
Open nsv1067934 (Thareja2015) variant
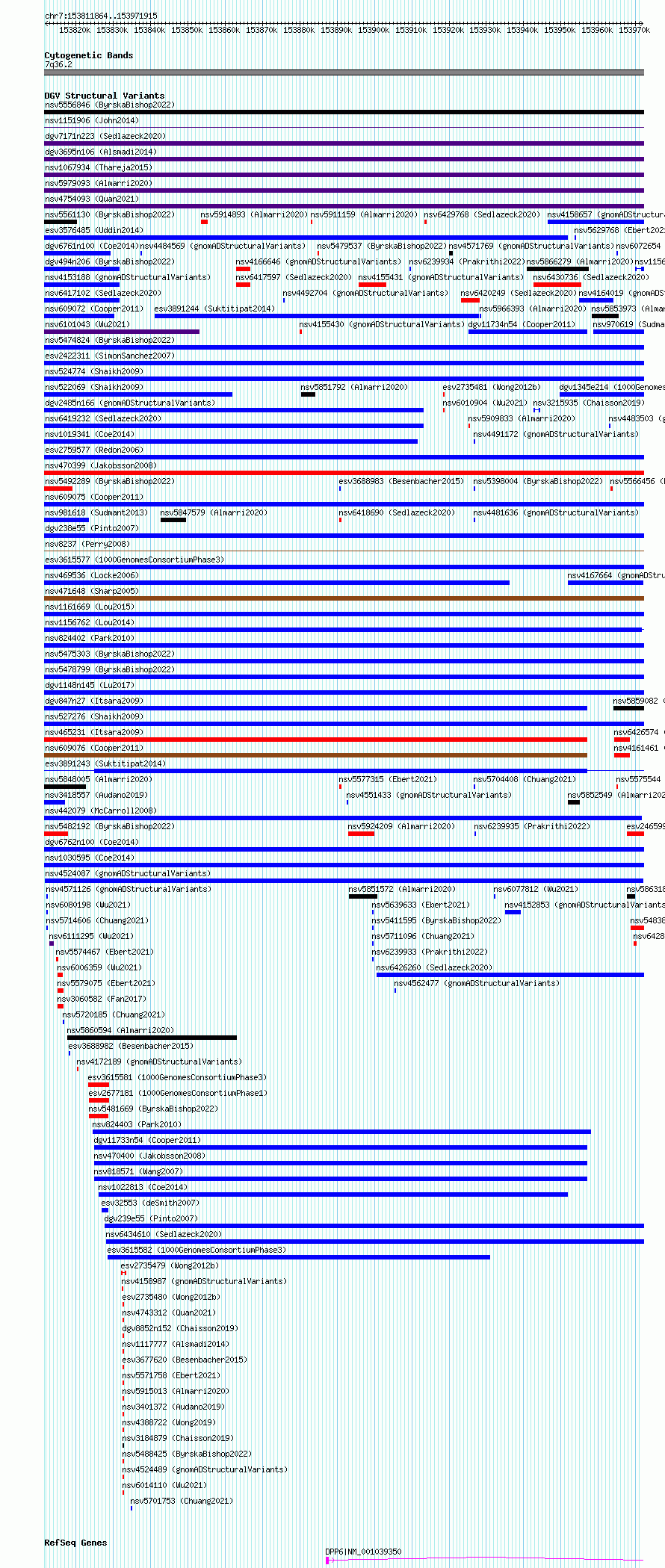tap(99, 167)
